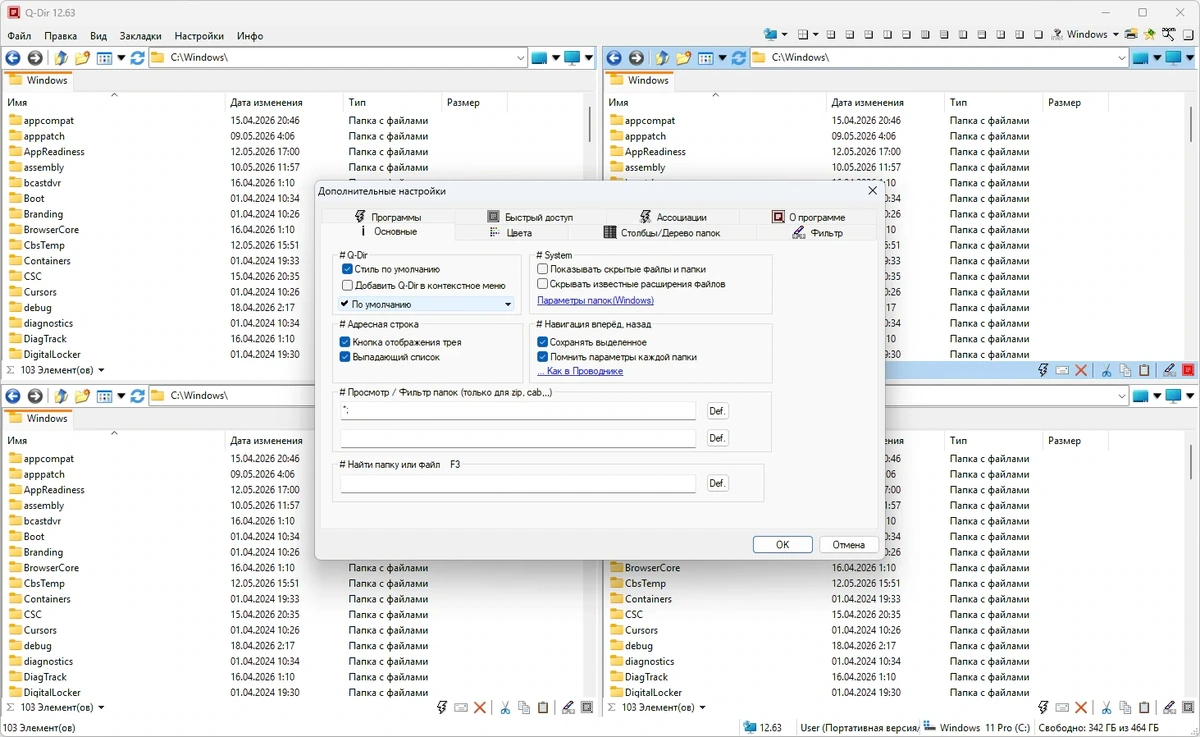Open the Windows dropdown in main toolbar
Image resolution: width=1200 pixels, height=737 pixels.
click(1114, 34)
